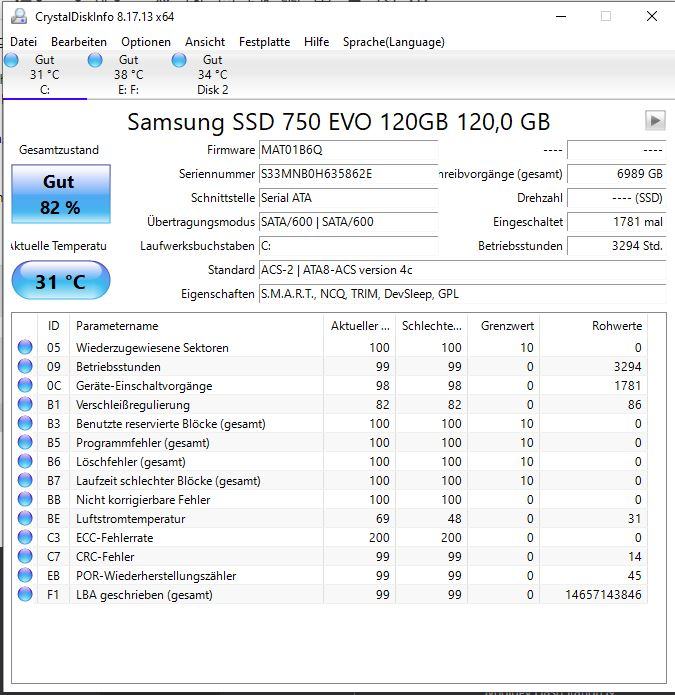
Task: Click status icon of 09 Betriebsstunden row
Action: click(25, 366)
